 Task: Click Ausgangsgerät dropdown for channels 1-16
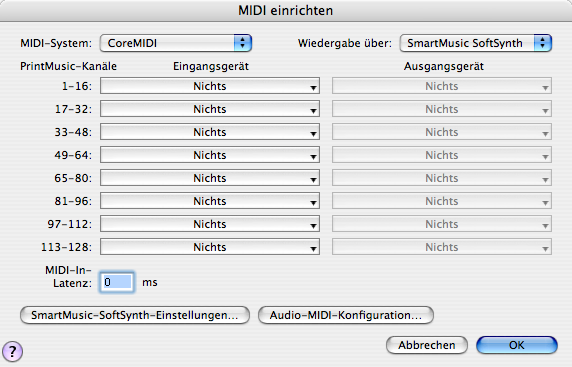[442, 86]
